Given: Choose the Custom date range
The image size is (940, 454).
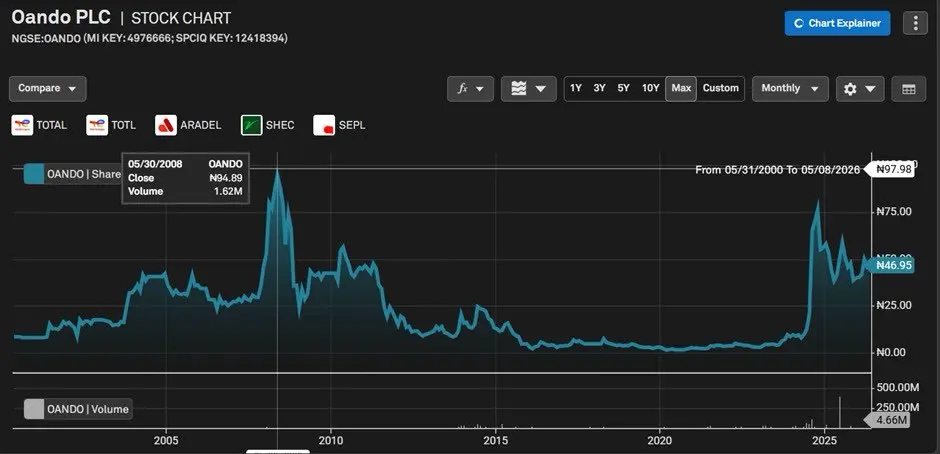Looking at the screenshot, I should 721,88.
